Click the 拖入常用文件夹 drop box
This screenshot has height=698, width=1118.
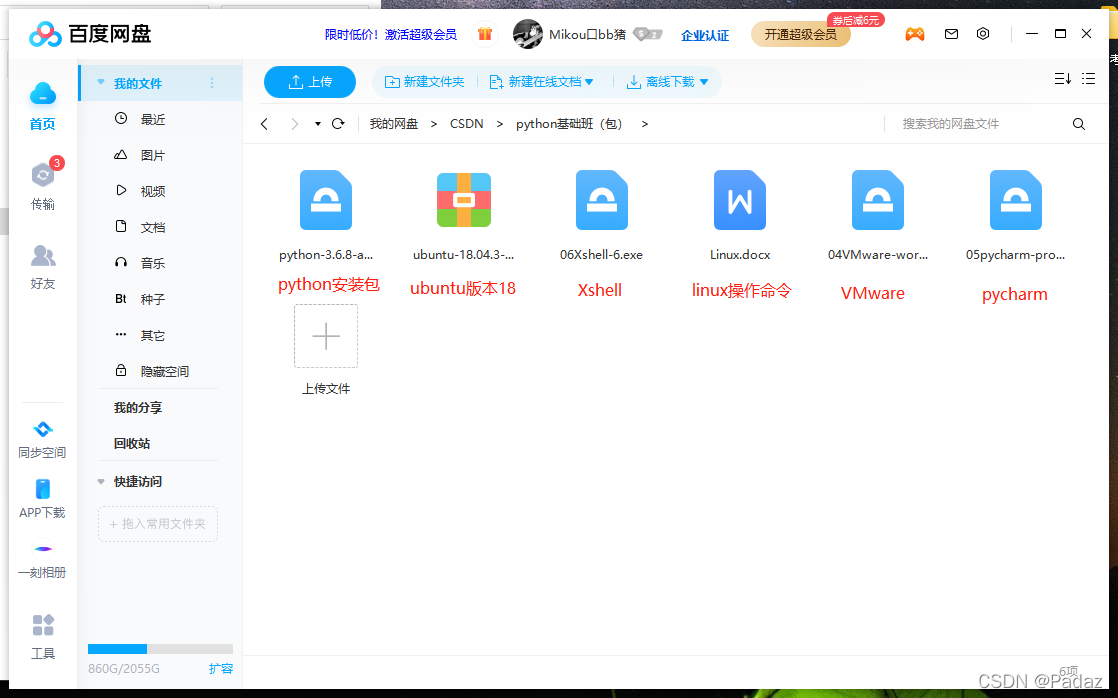(158, 524)
